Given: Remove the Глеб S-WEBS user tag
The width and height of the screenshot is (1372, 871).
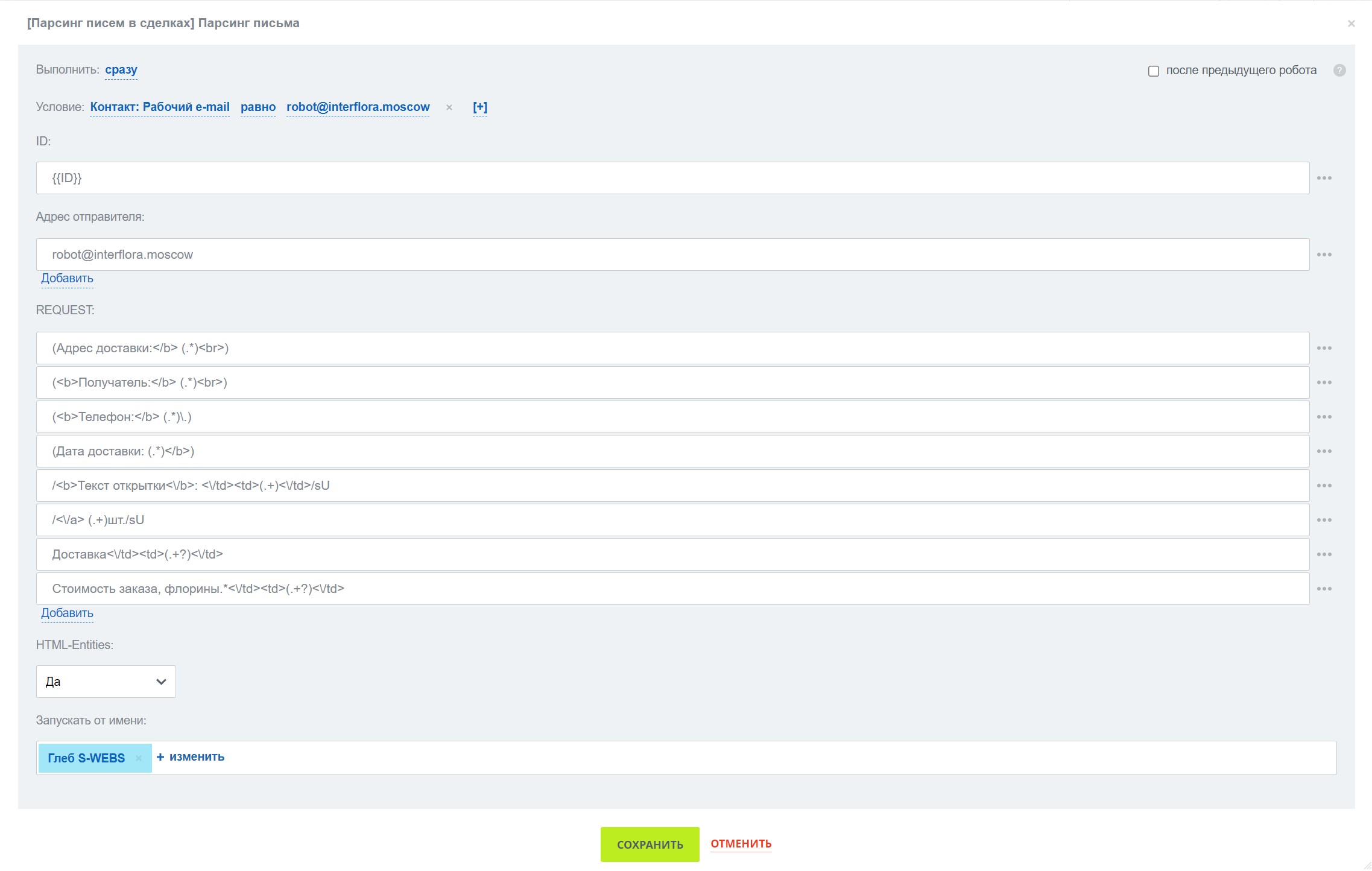Looking at the screenshot, I should click(x=139, y=758).
